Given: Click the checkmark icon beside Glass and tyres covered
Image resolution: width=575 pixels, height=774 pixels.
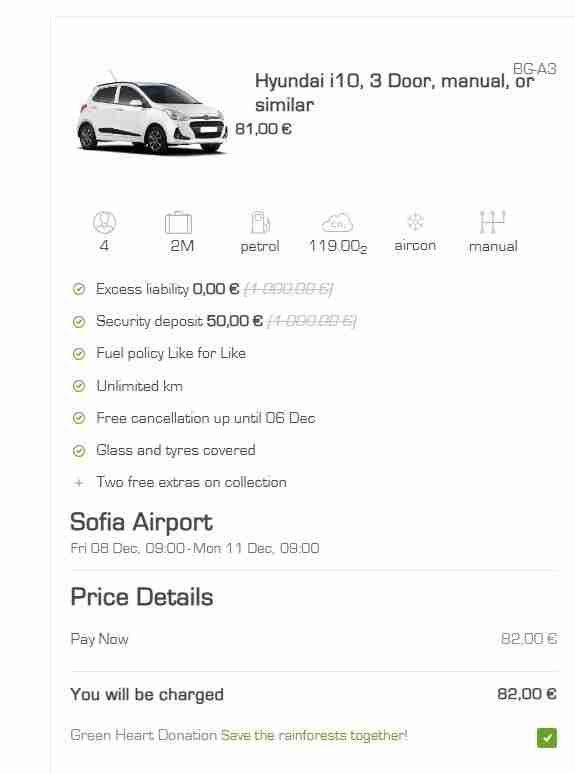Looking at the screenshot, I should point(79,451).
